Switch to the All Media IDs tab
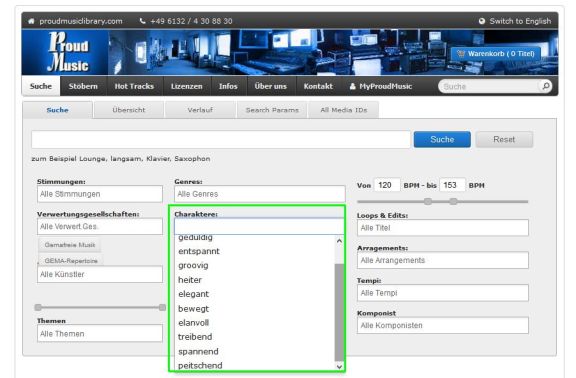Viewport: 576px width, 378px height. [x=343, y=110]
